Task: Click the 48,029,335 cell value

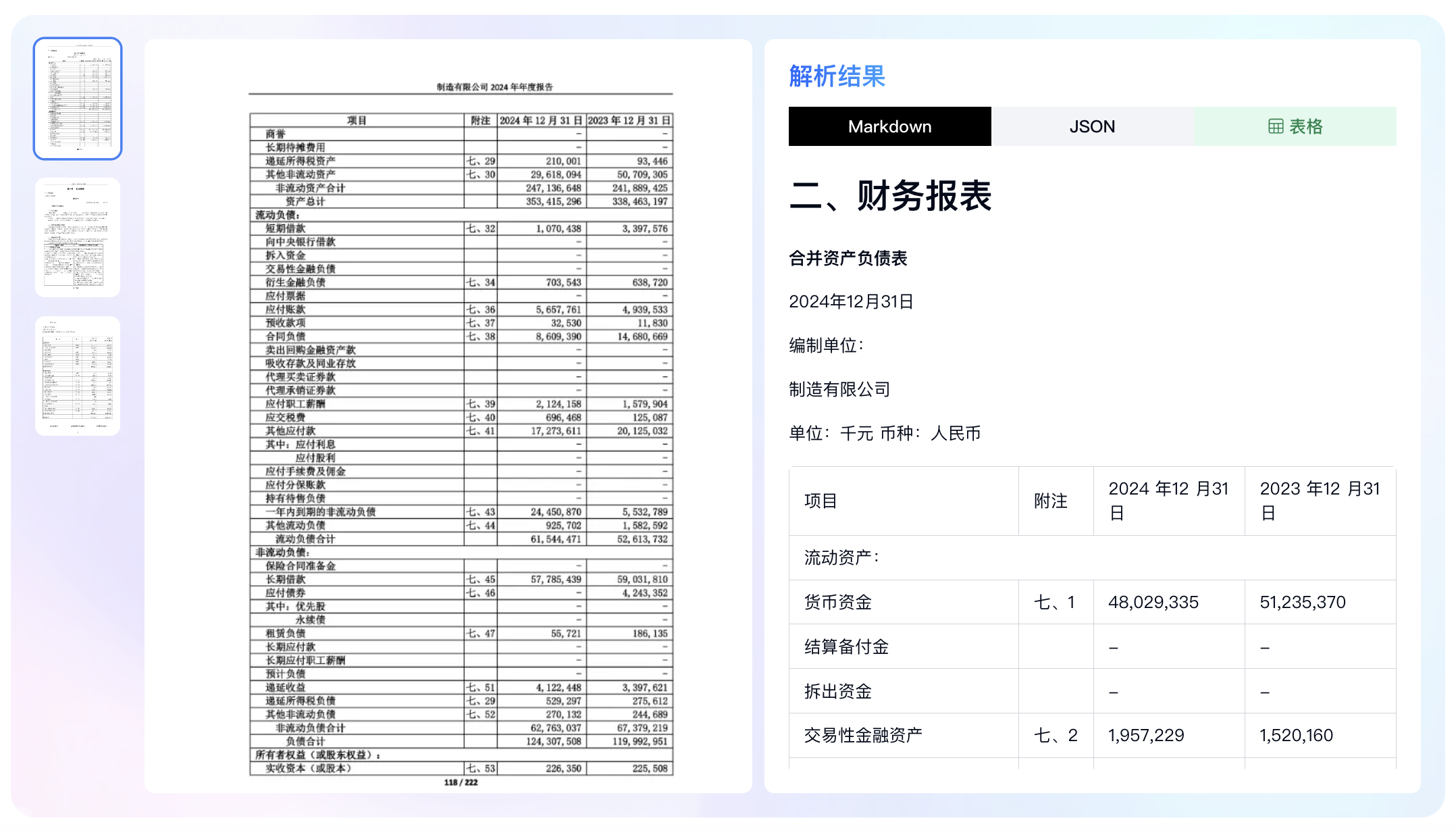Action: coord(1153,602)
